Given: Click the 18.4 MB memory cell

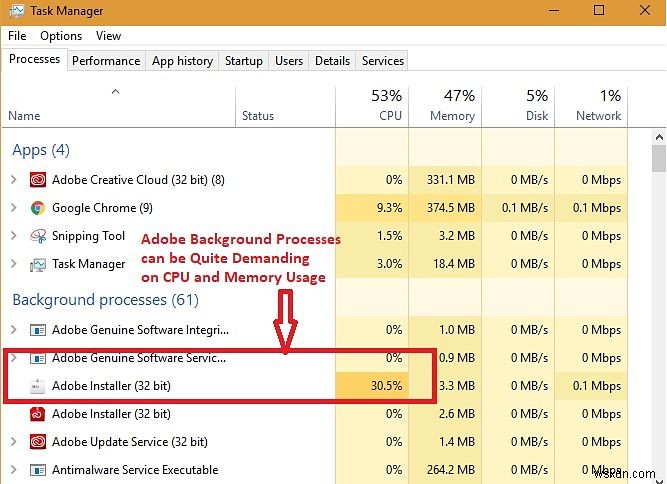Looking at the screenshot, I should (445, 264).
